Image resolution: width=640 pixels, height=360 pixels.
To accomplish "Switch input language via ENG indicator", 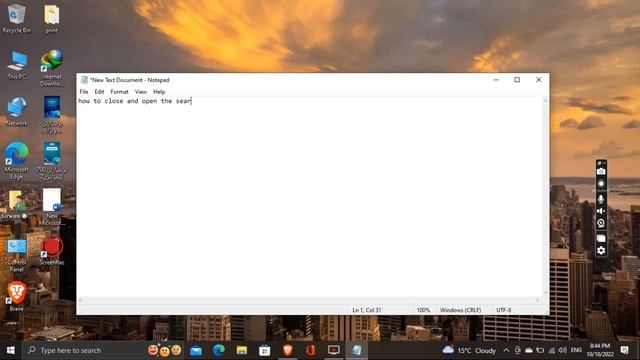I will pyautogui.click(x=576, y=350).
